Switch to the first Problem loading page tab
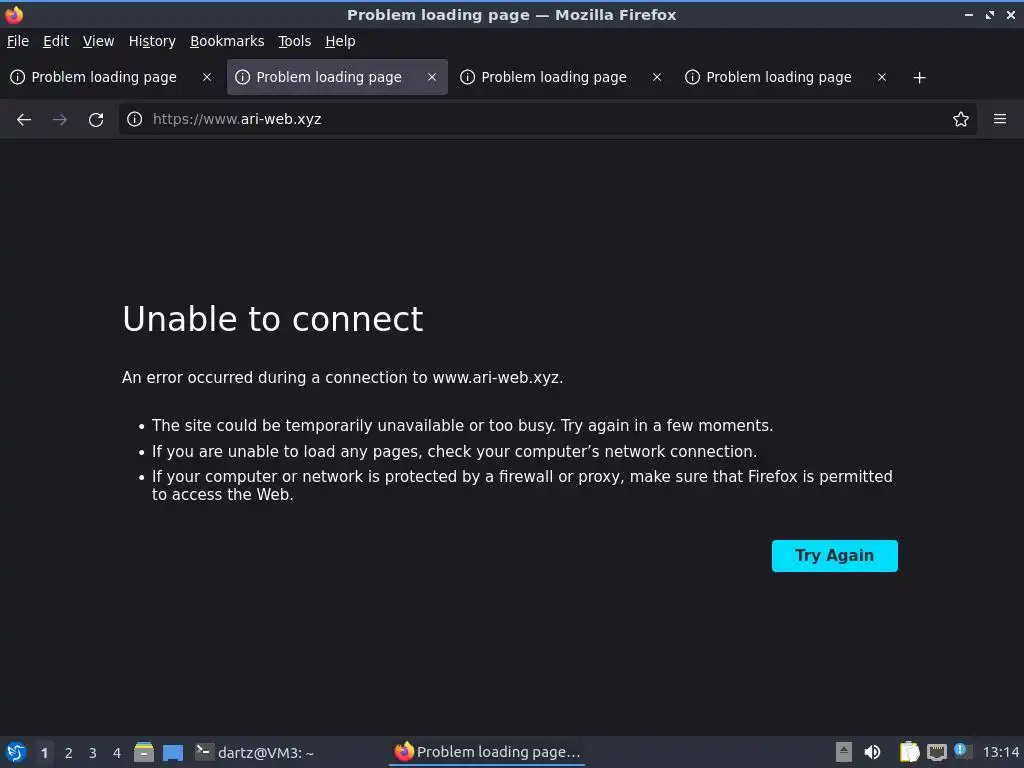This screenshot has height=768, width=1024. point(104,77)
